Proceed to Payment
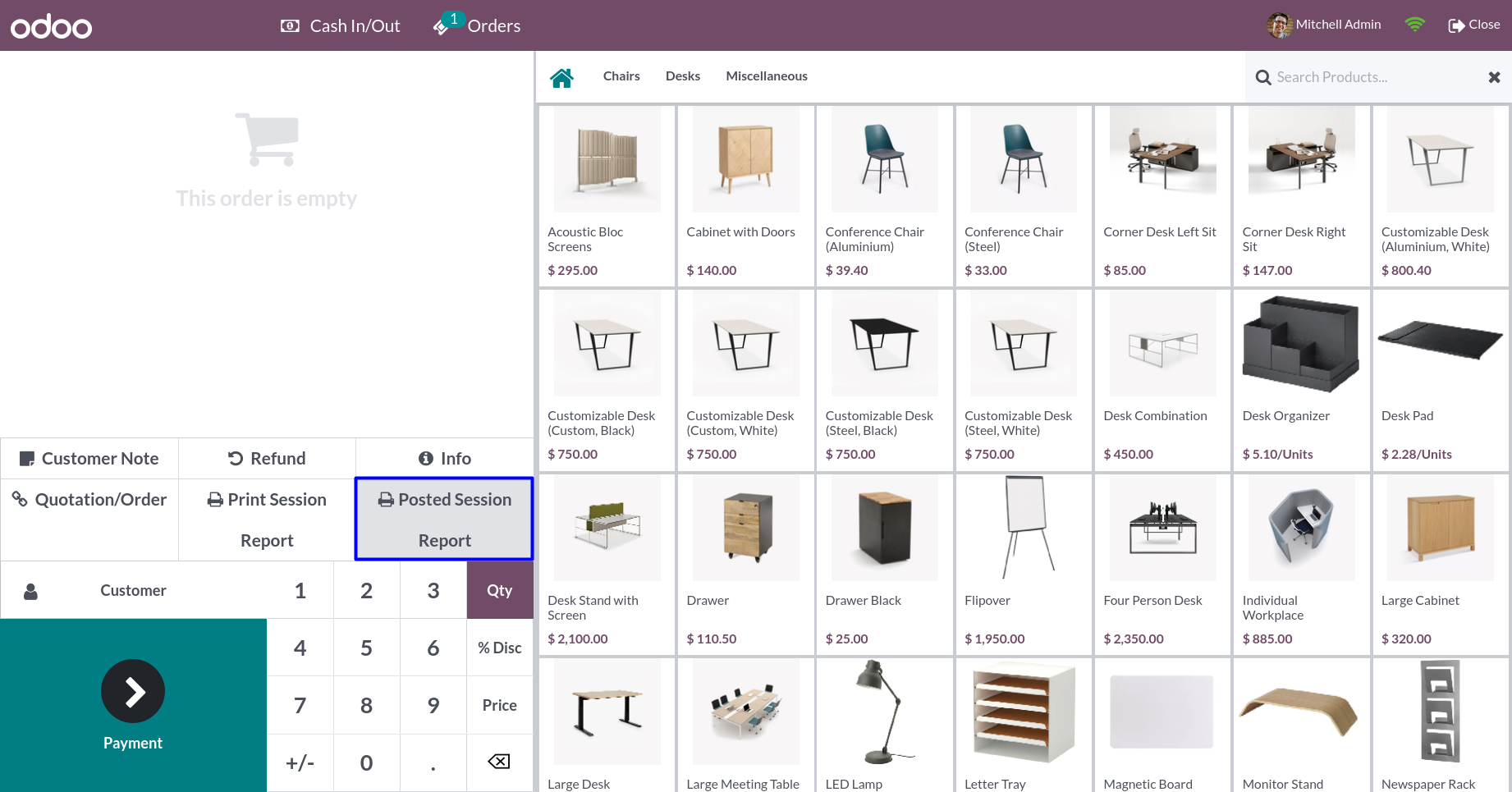The image size is (1512, 792). [133, 705]
